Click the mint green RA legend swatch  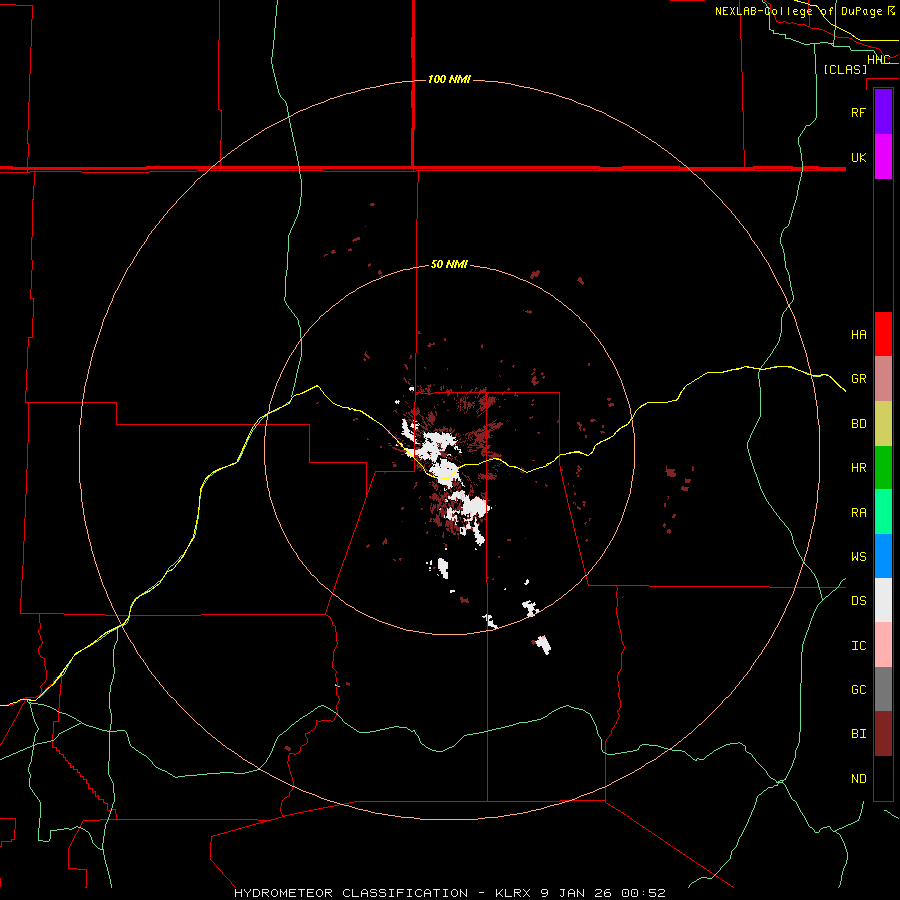pos(883,512)
